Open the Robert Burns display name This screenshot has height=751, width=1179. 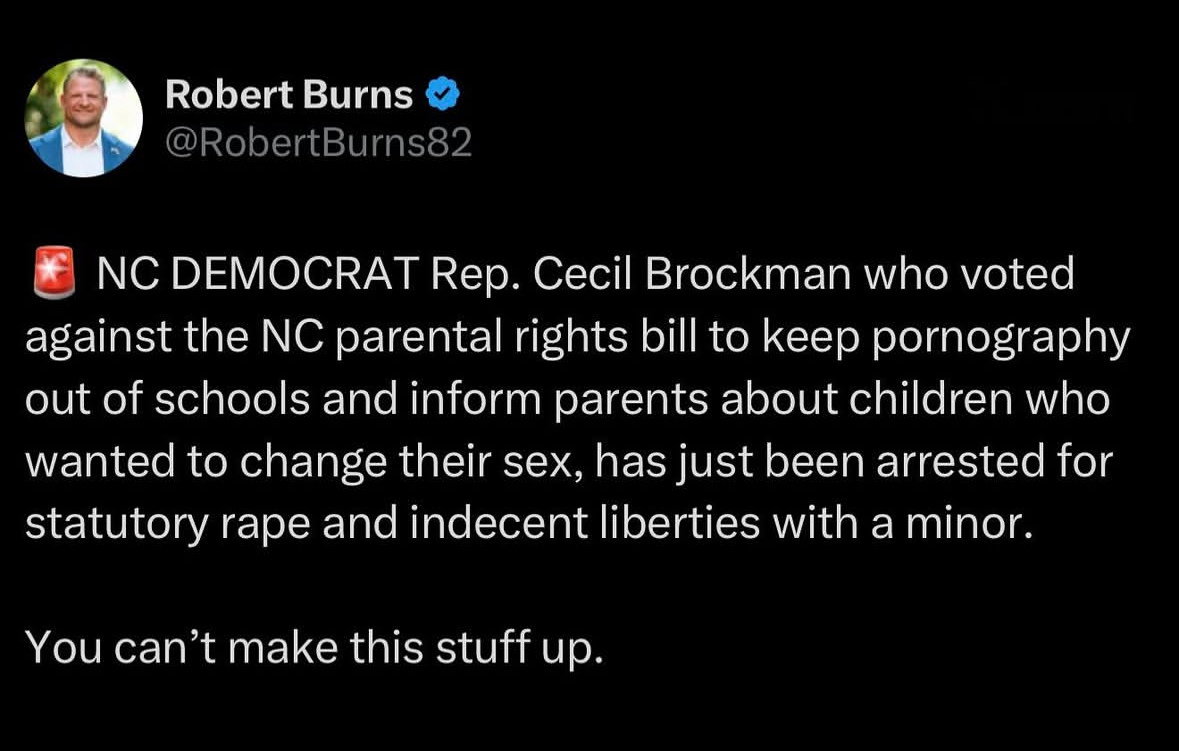288,95
